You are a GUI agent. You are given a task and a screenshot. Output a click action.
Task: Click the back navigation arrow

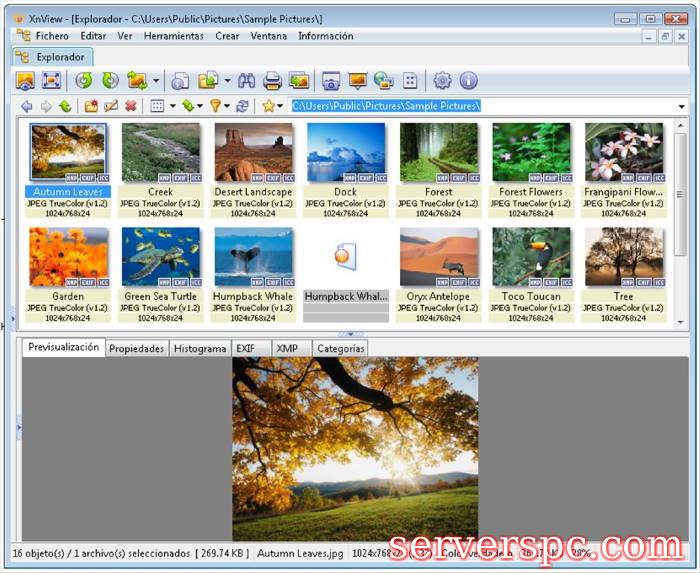coord(26,106)
